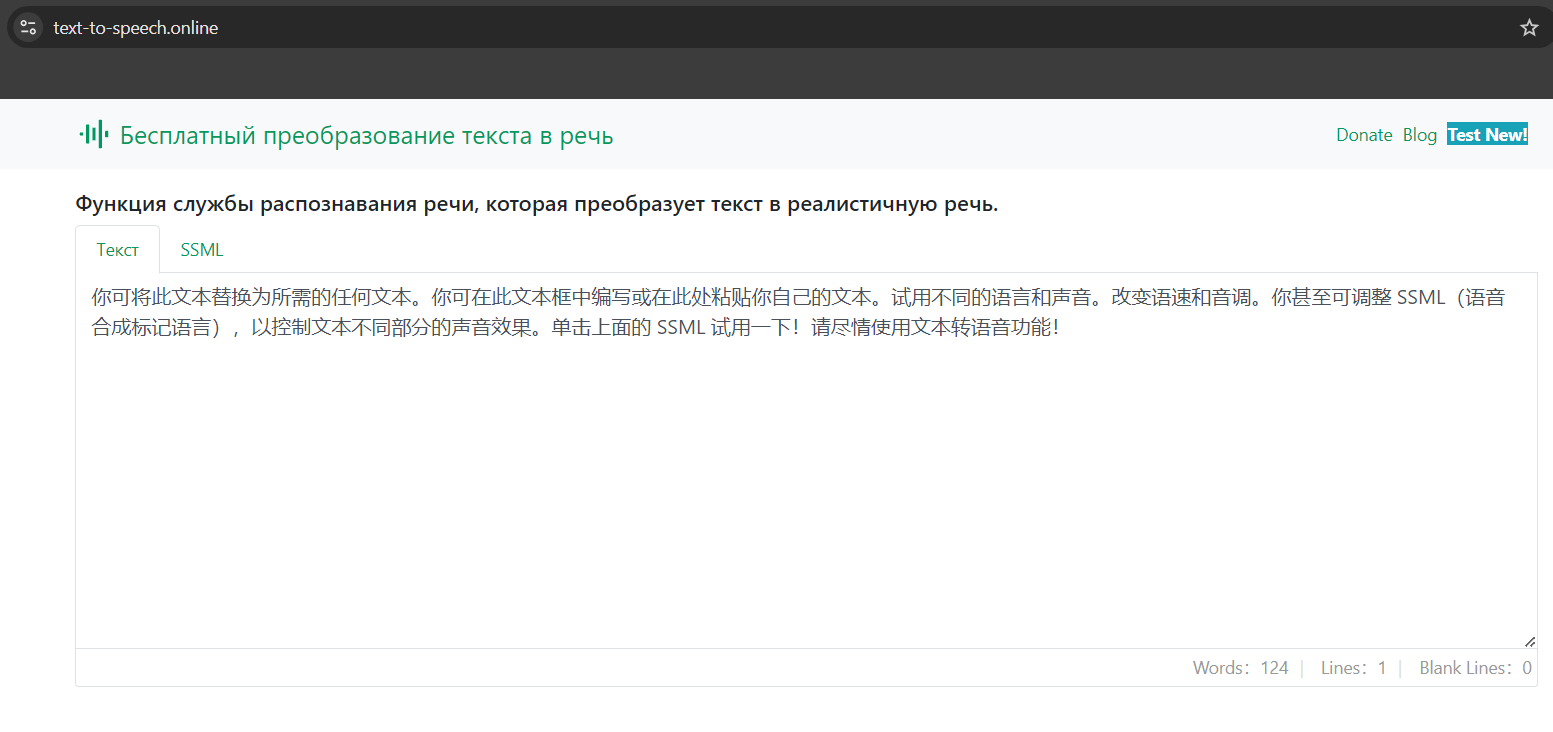Open the Бесплатный преобразование текста в речь title link

pyautogui.click(x=366, y=136)
